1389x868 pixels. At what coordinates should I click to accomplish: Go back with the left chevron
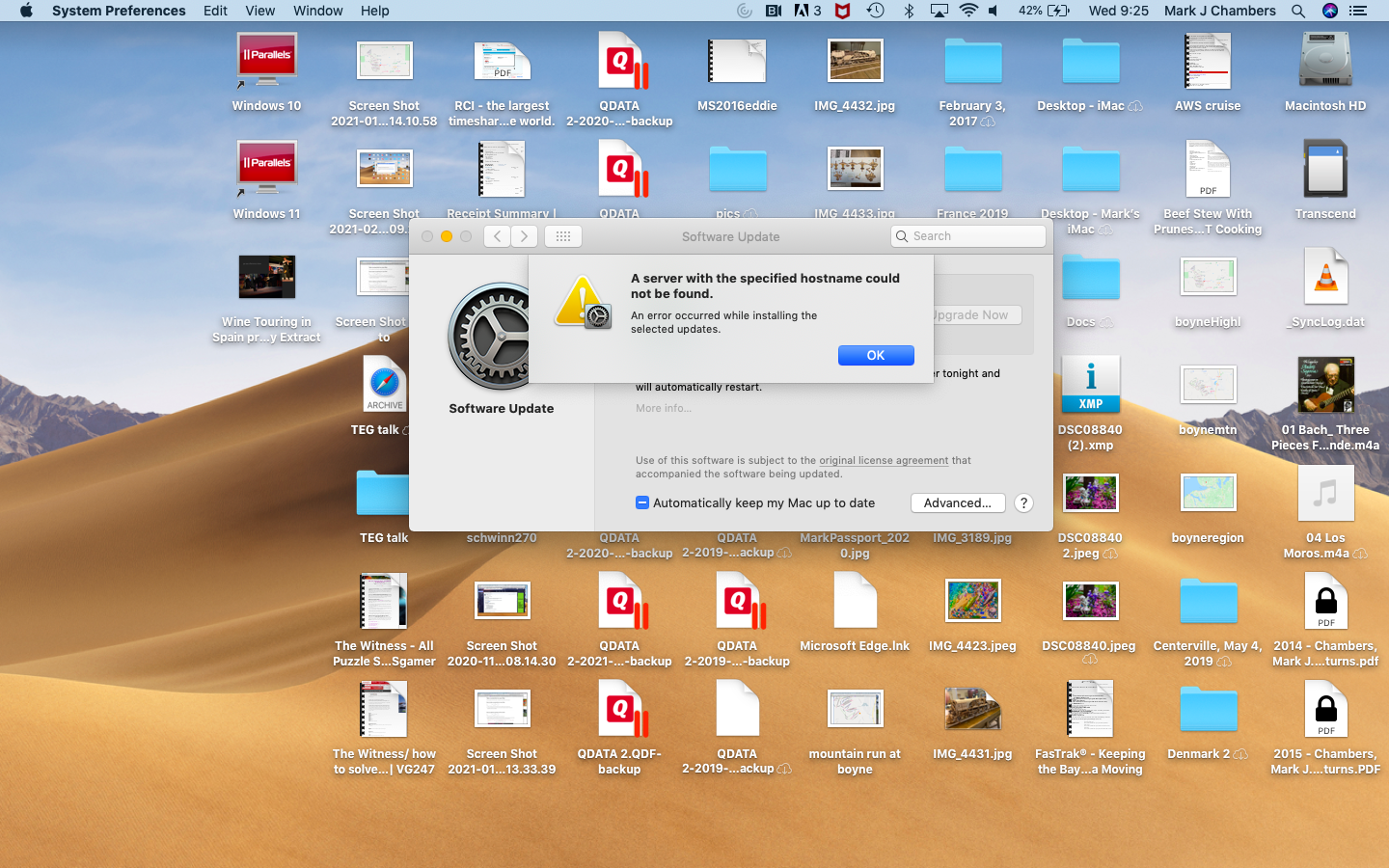point(497,236)
